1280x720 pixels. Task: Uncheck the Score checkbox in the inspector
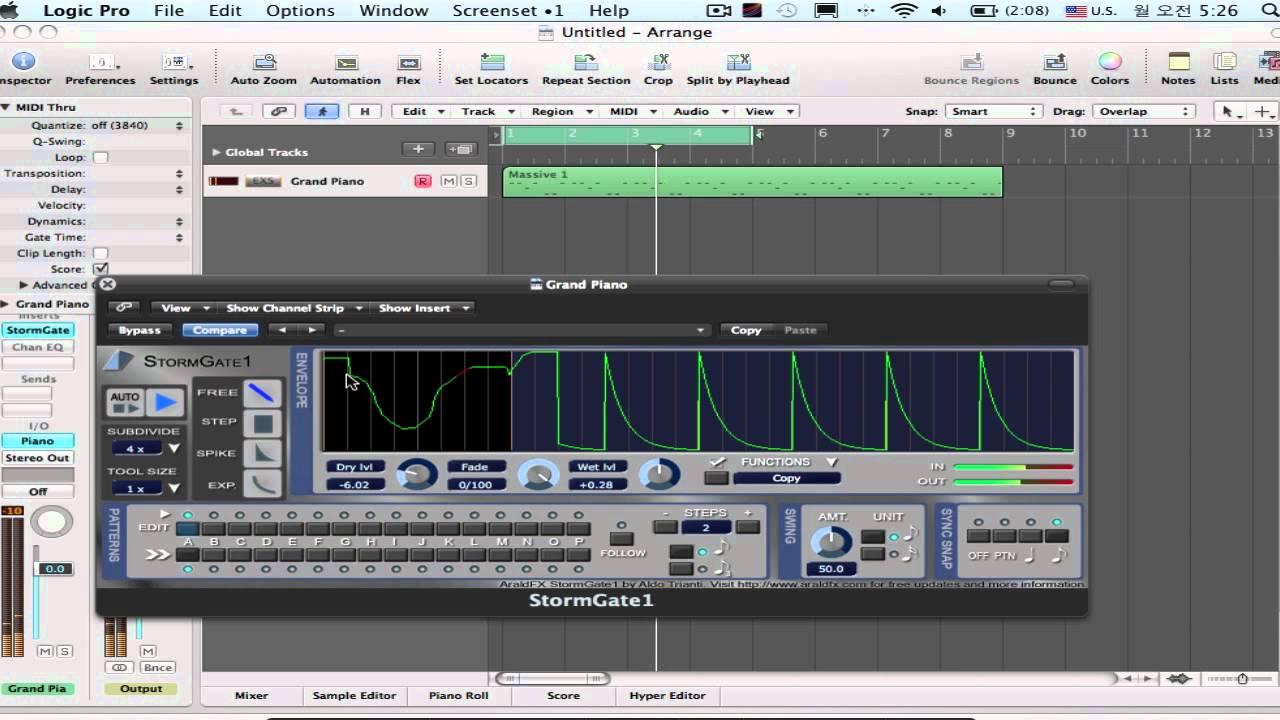100,269
